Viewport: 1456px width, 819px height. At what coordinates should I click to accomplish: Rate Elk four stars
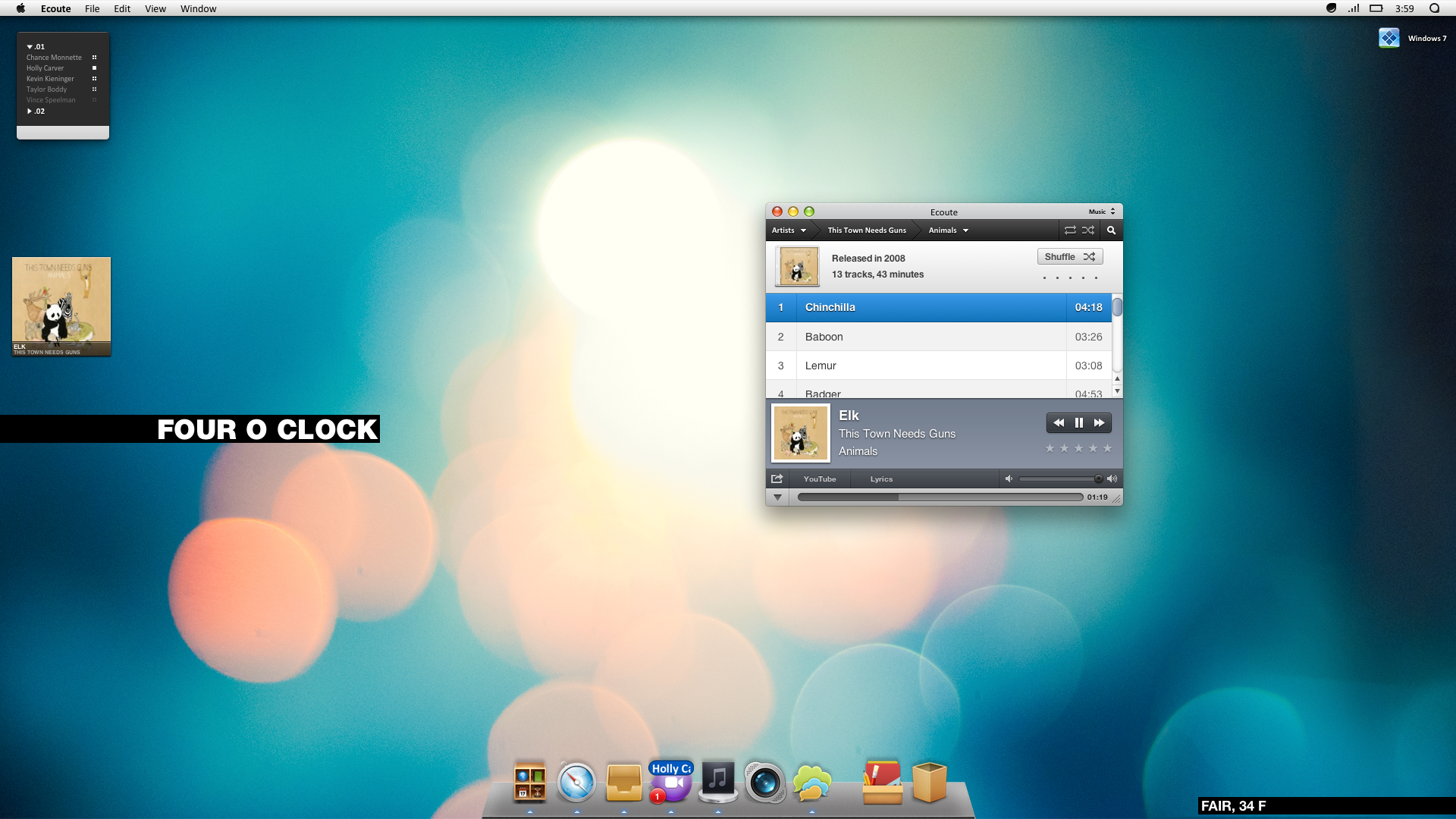pos(1093,448)
